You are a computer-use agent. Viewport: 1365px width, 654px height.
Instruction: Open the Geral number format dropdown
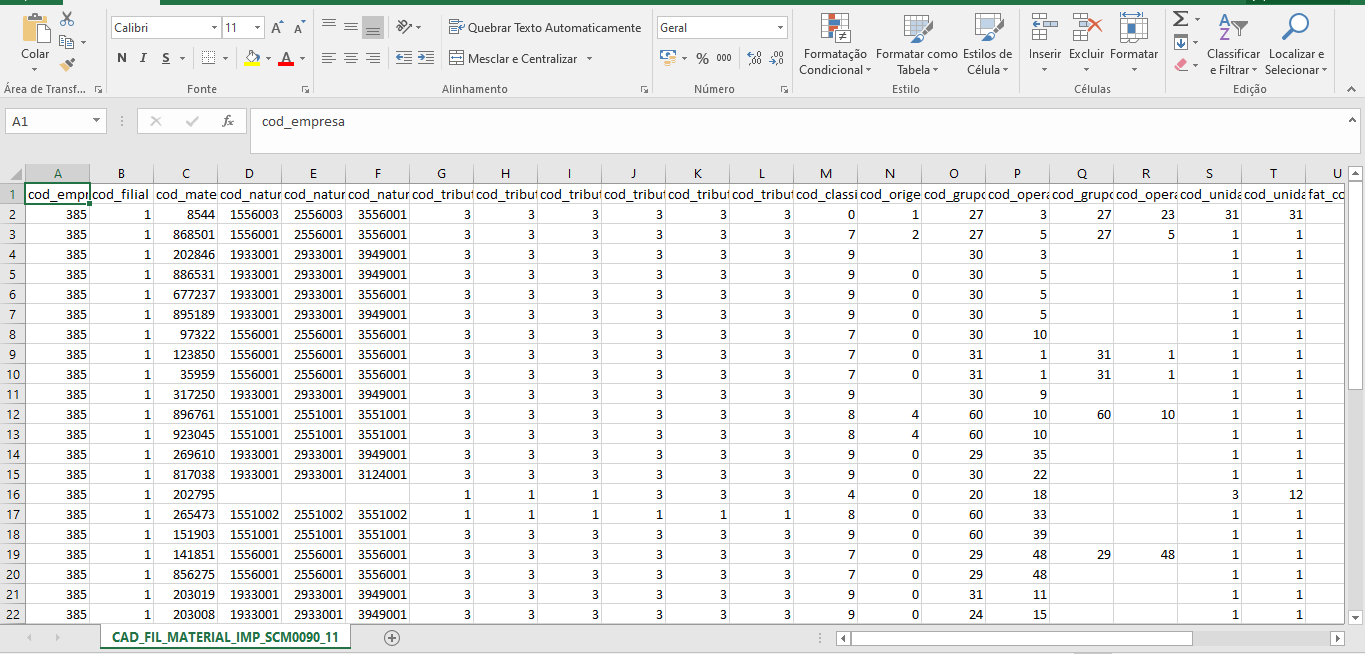[x=781, y=28]
